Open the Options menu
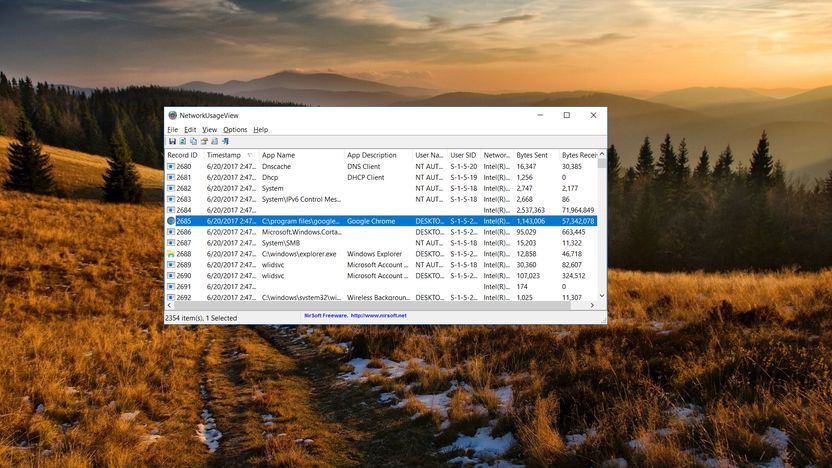 coord(235,129)
